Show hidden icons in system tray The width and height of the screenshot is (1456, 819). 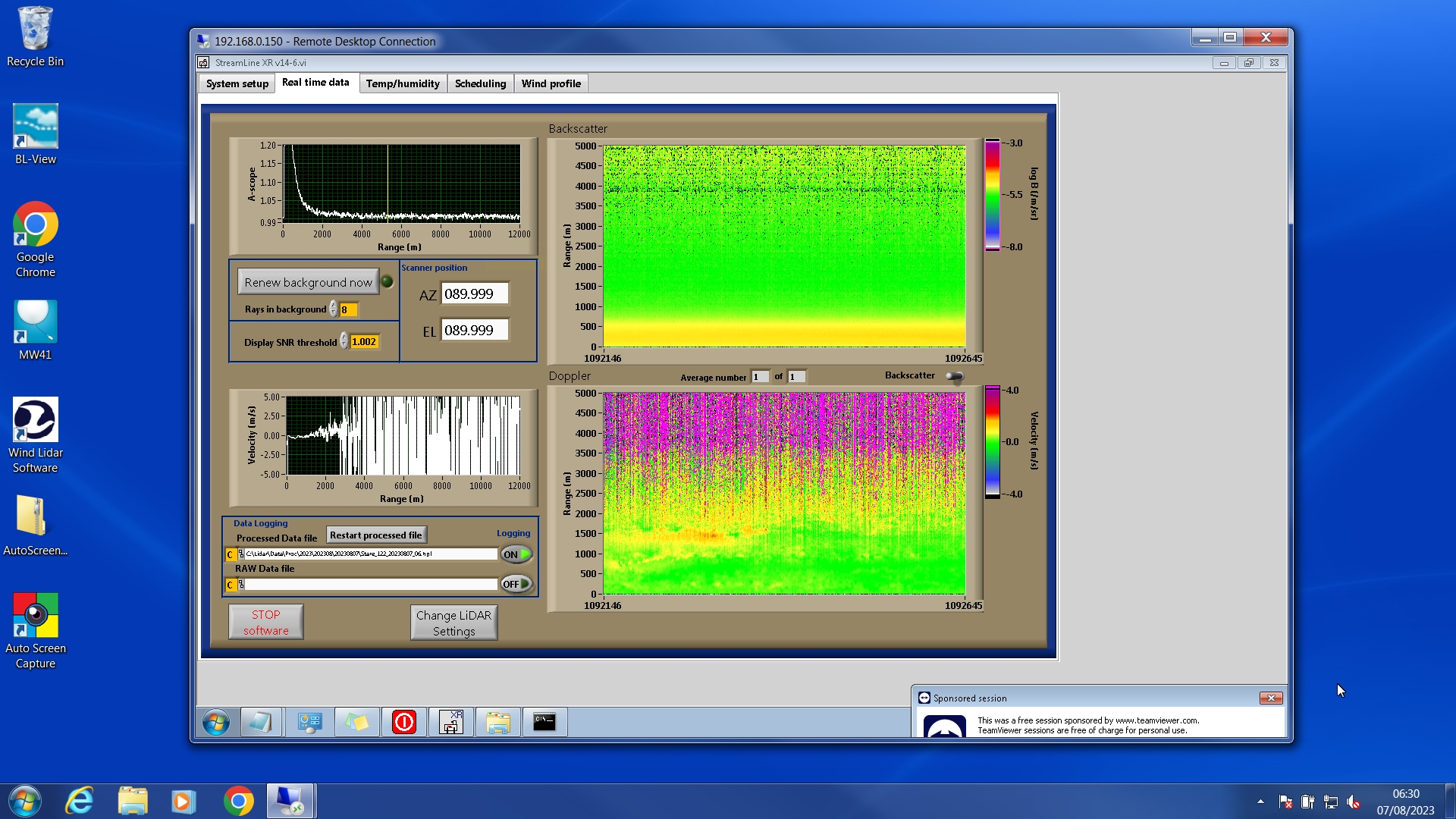[1260, 802]
